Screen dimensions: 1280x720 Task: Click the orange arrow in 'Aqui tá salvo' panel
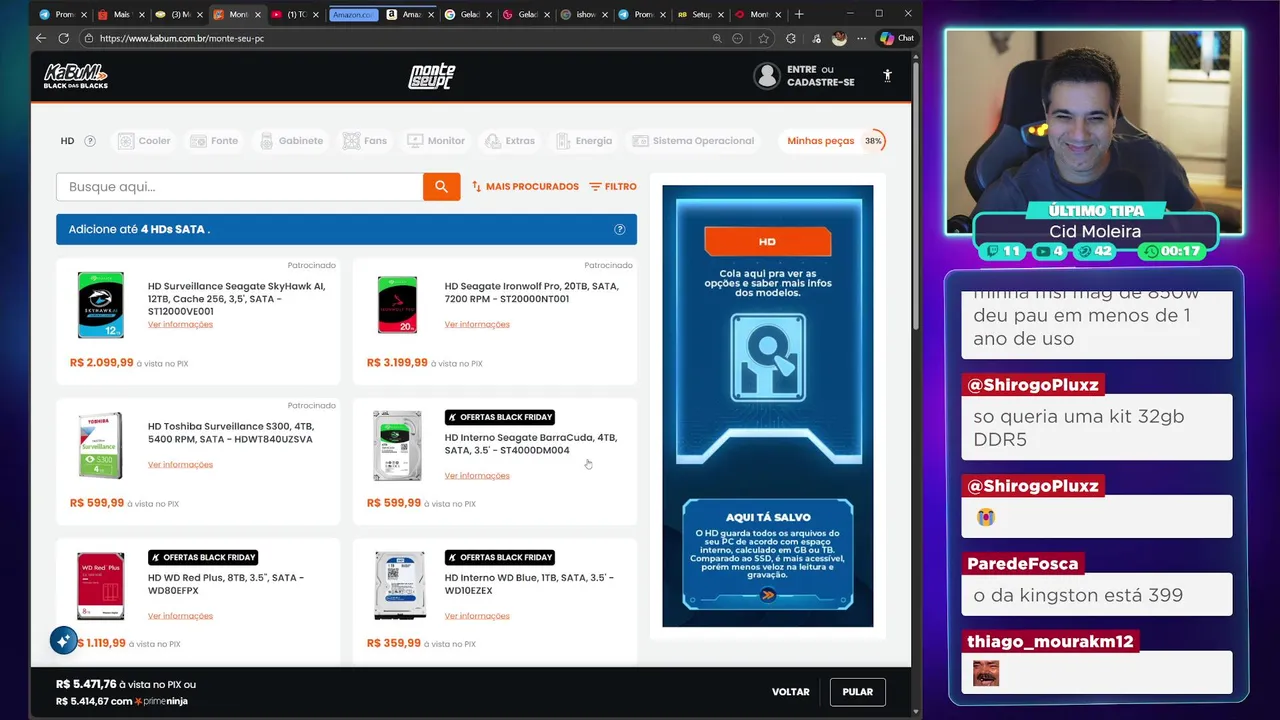coord(767,594)
